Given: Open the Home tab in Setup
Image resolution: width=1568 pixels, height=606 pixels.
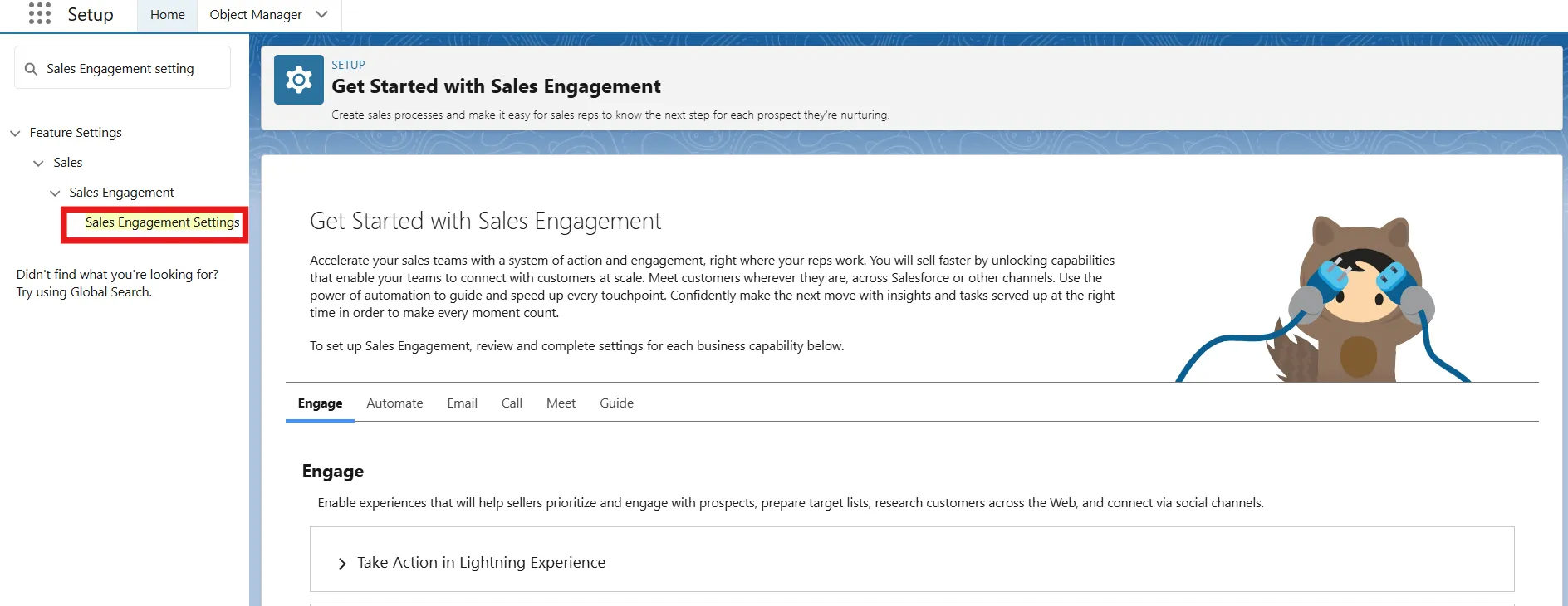Looking at the screenshot, I should (x=167, y=15).
